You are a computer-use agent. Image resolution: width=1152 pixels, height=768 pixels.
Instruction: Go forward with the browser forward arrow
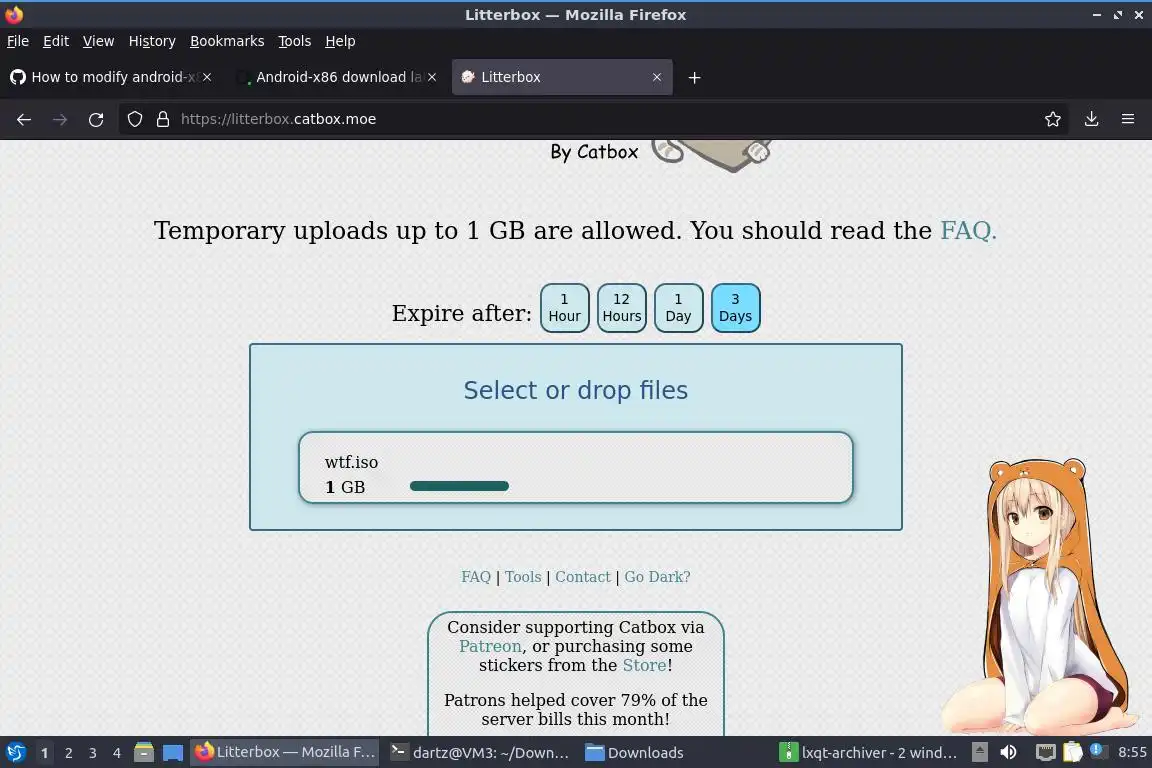click(x=60, y=119)
